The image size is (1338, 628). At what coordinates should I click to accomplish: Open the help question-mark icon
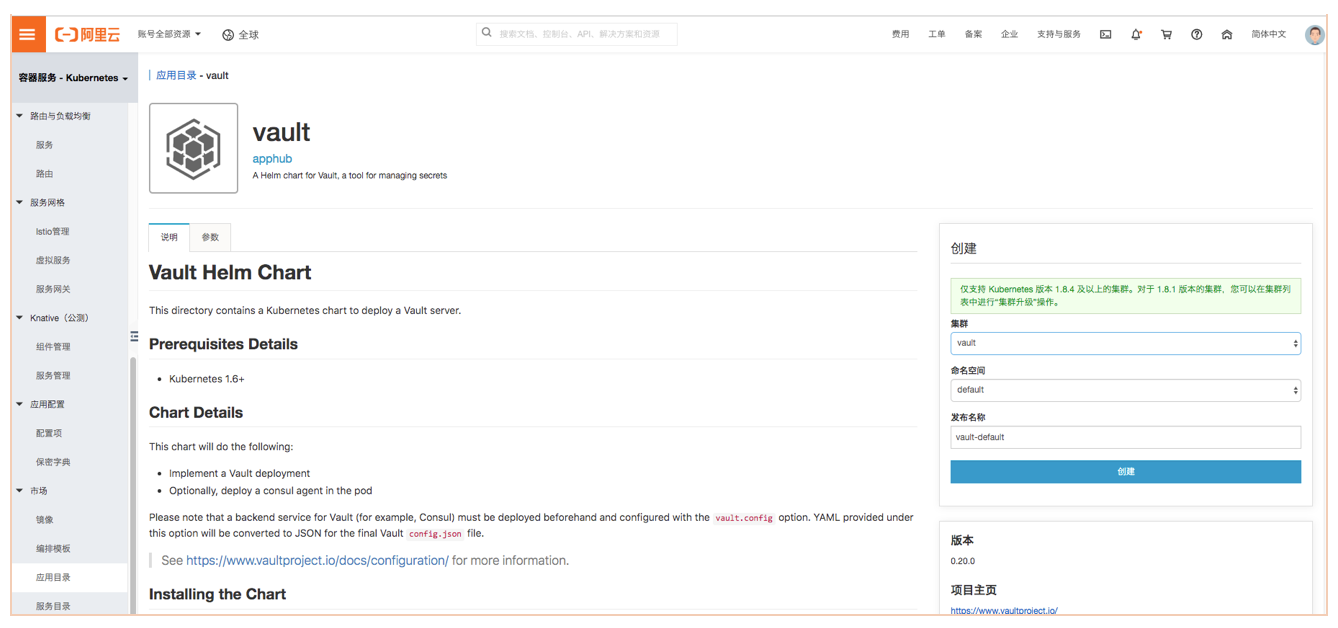tap(1197, 33)
